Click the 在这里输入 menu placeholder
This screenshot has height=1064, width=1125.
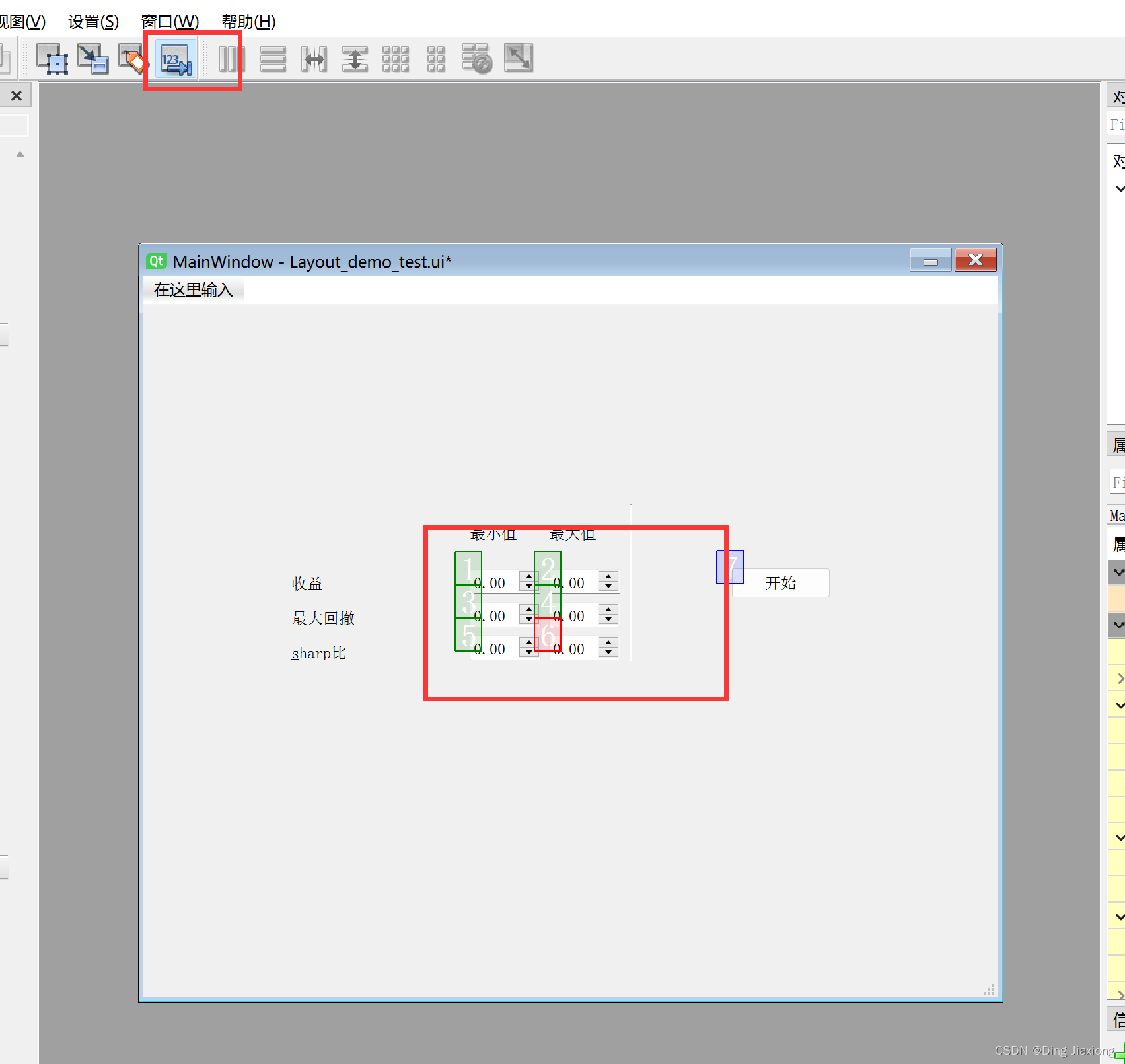pos(193,290)
